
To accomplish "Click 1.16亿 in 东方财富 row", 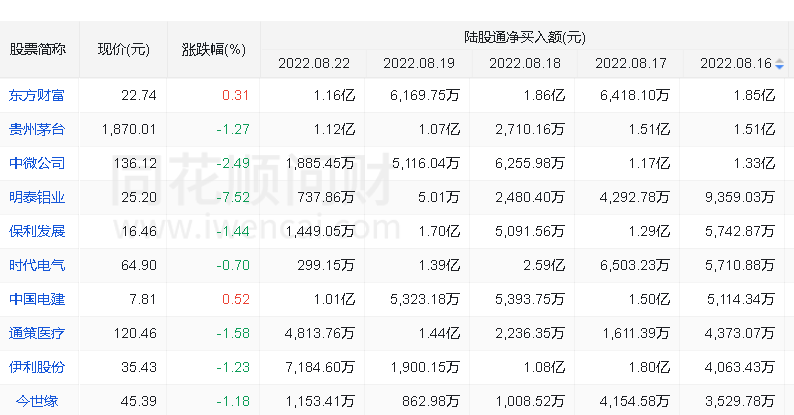I will [x=334, y=95].
